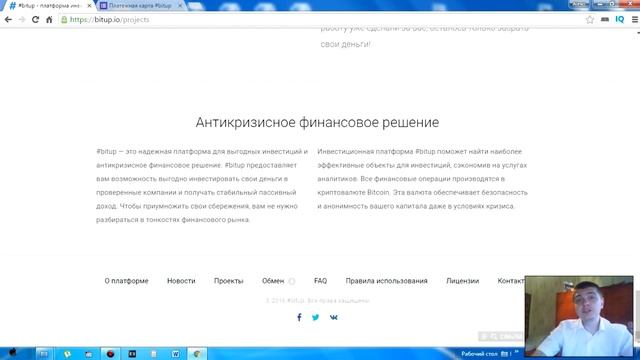Open the Проекты footer link
This screenshot has width=640, height=360.
coord(229,281)
